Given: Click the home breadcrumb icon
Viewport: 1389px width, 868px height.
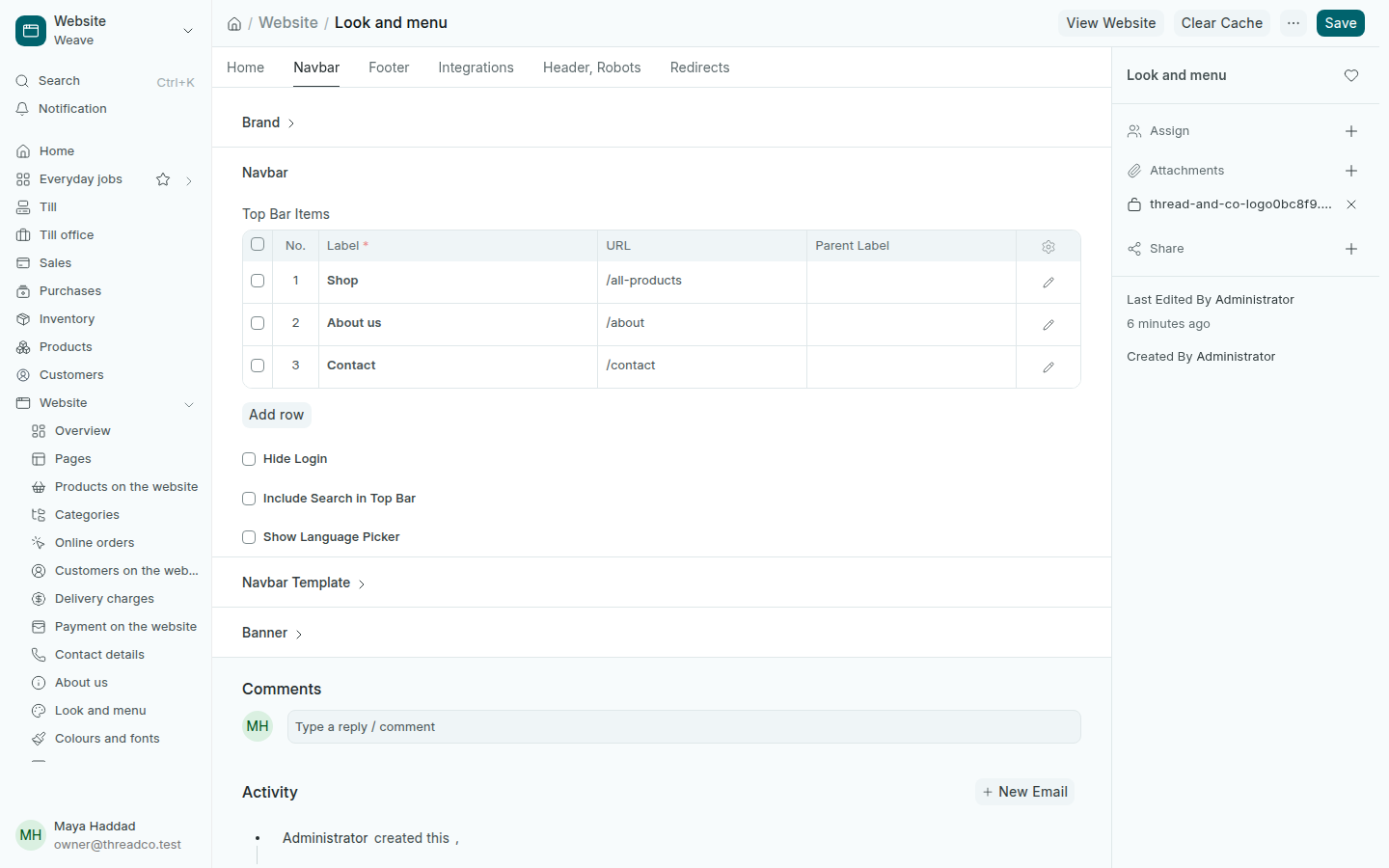Looking at the screenshot, I should pyautogui.click(x=234, y=24).
